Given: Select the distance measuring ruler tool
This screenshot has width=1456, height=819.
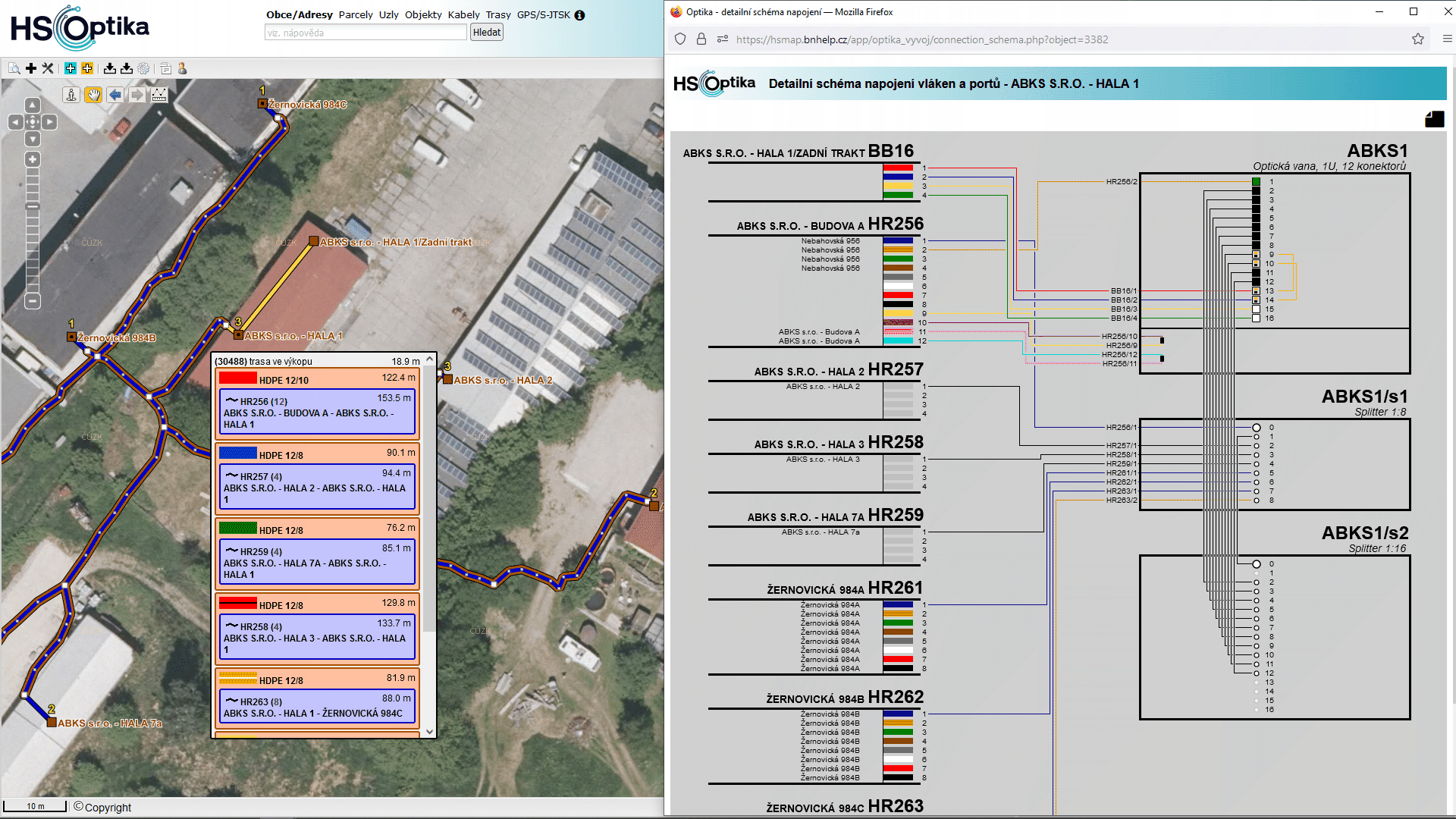Looking at the screenshot, I should pos(159,95).
